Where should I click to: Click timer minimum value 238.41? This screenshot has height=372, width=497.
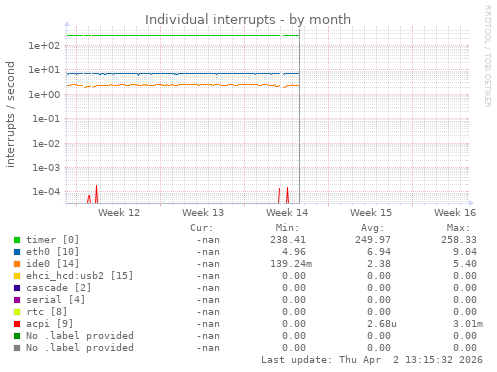[x=288, y=240]
